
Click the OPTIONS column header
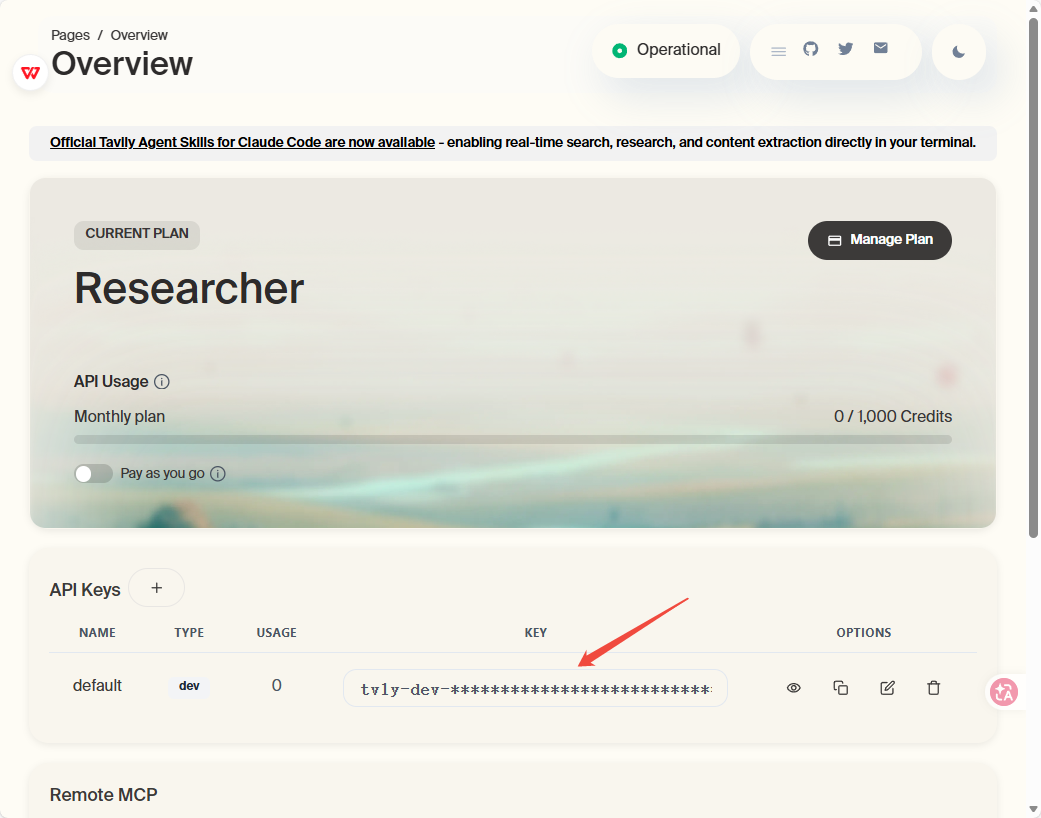[864, 633]
